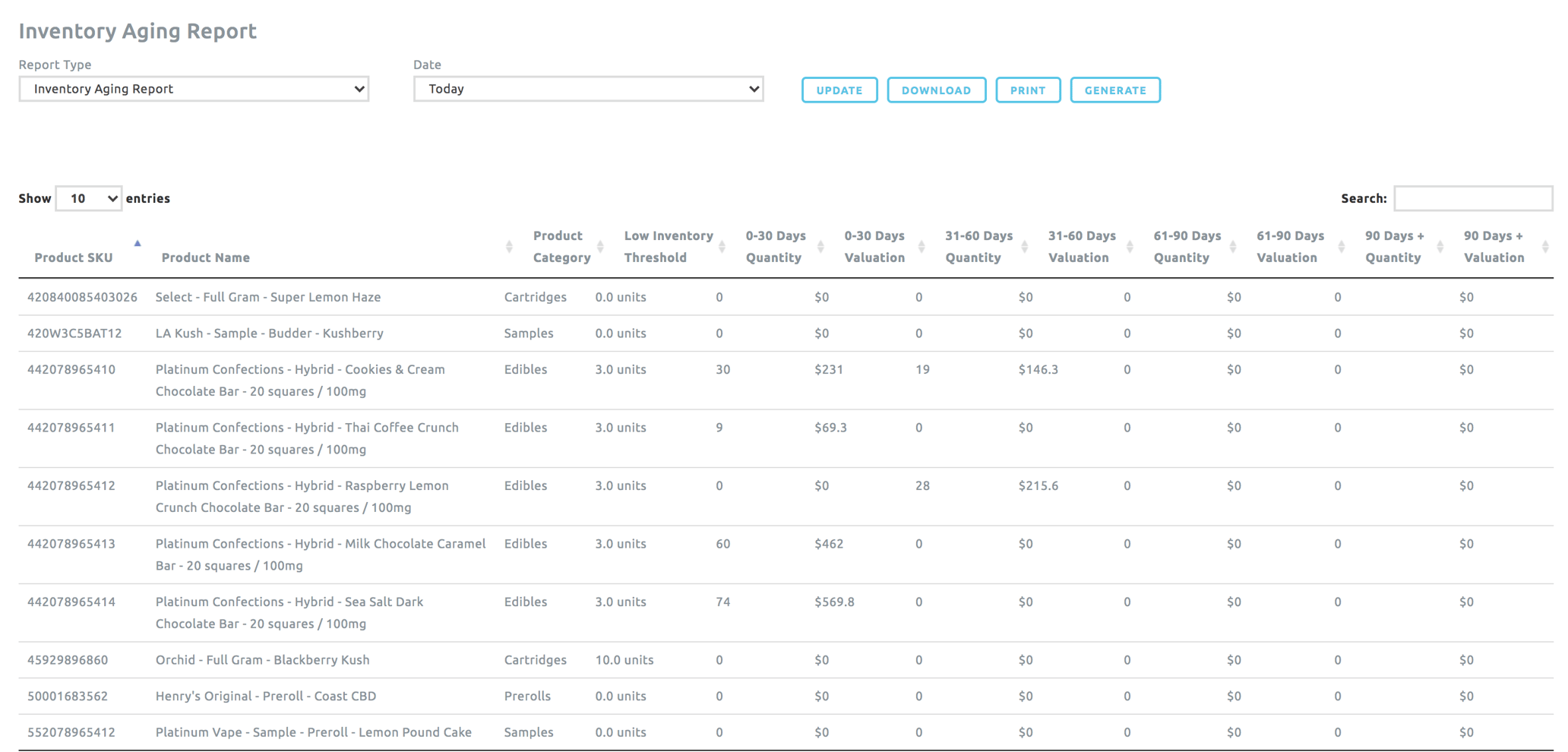Sort by 0-30 Days Valuation column
Screen dimensions: 1568x752
921,247
